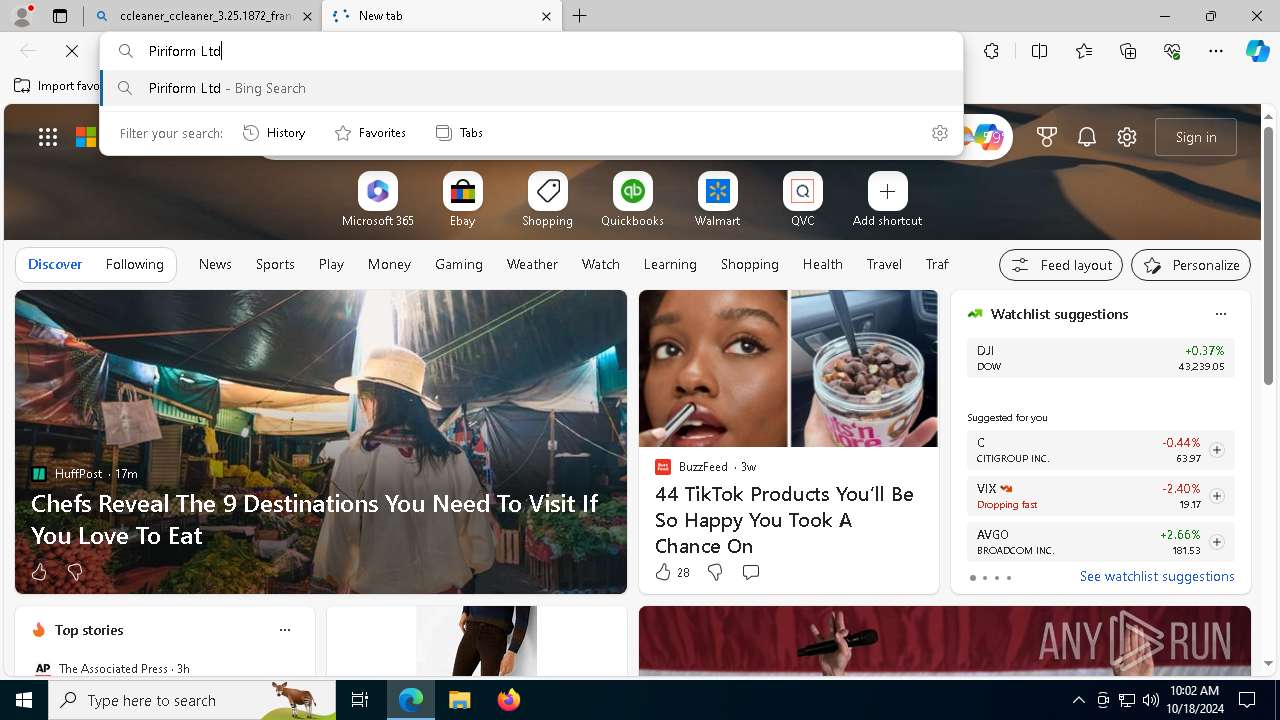
Task: Open Microsoft Rewards trophy icon
Action: click(x=1047, y=137)
